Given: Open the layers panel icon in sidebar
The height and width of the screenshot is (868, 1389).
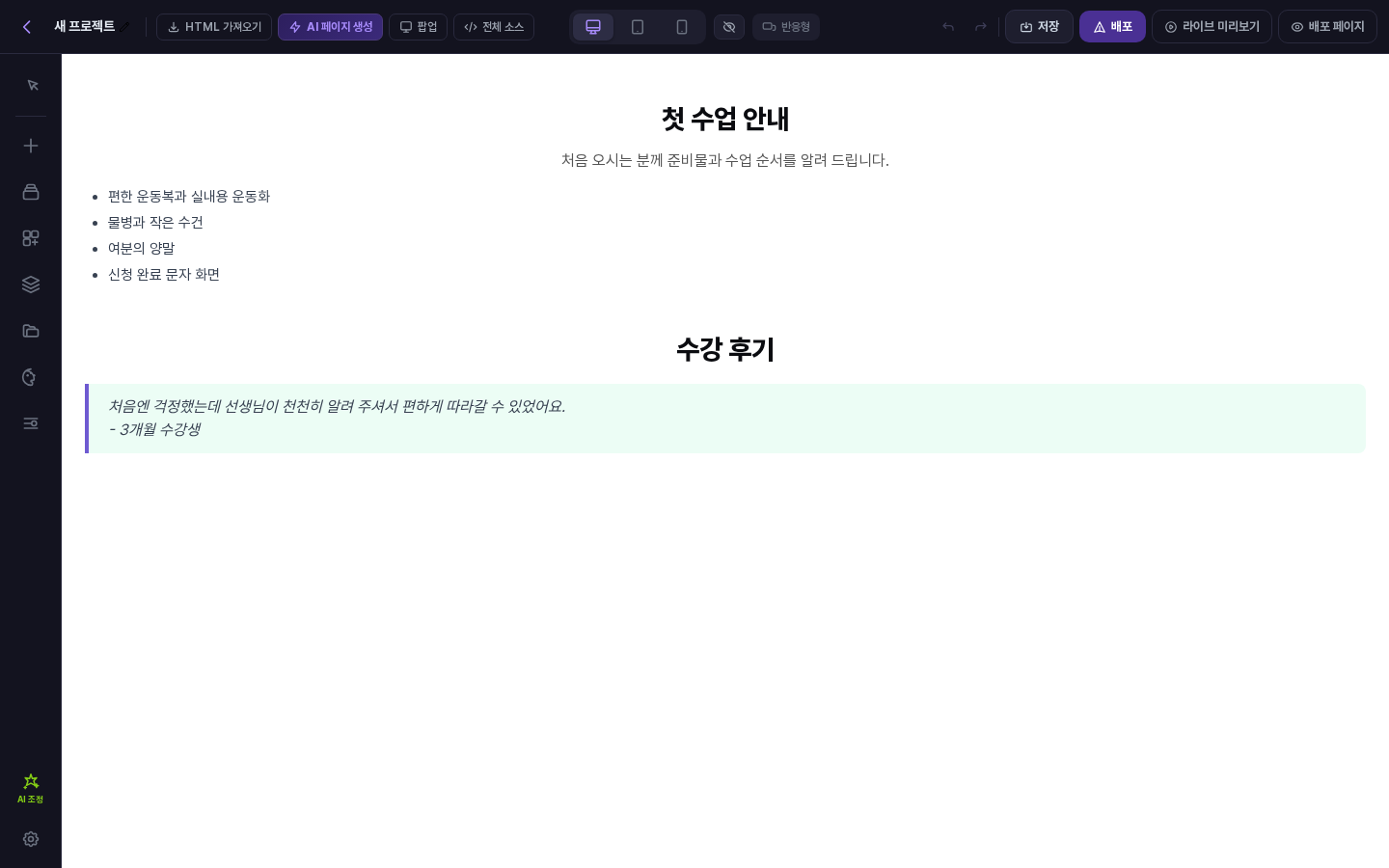Looking at the screenshot, I should coord(31,285).
